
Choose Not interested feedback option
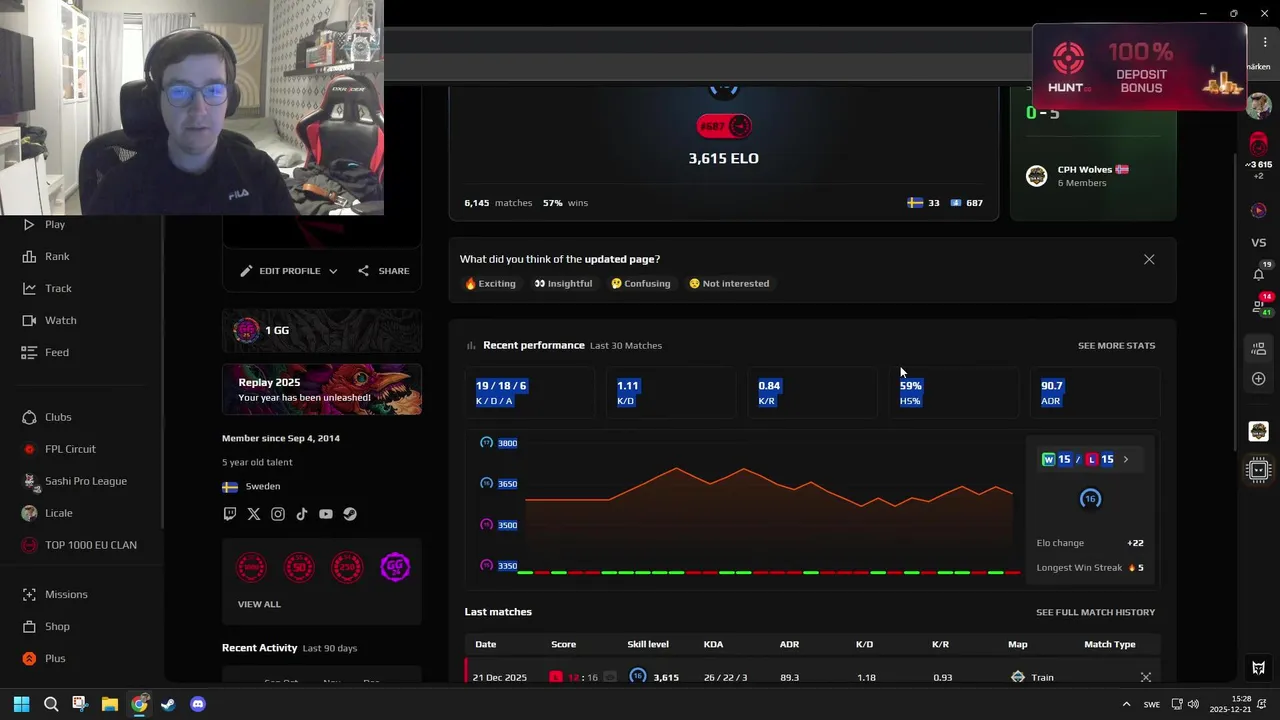(x=729, y=283)
